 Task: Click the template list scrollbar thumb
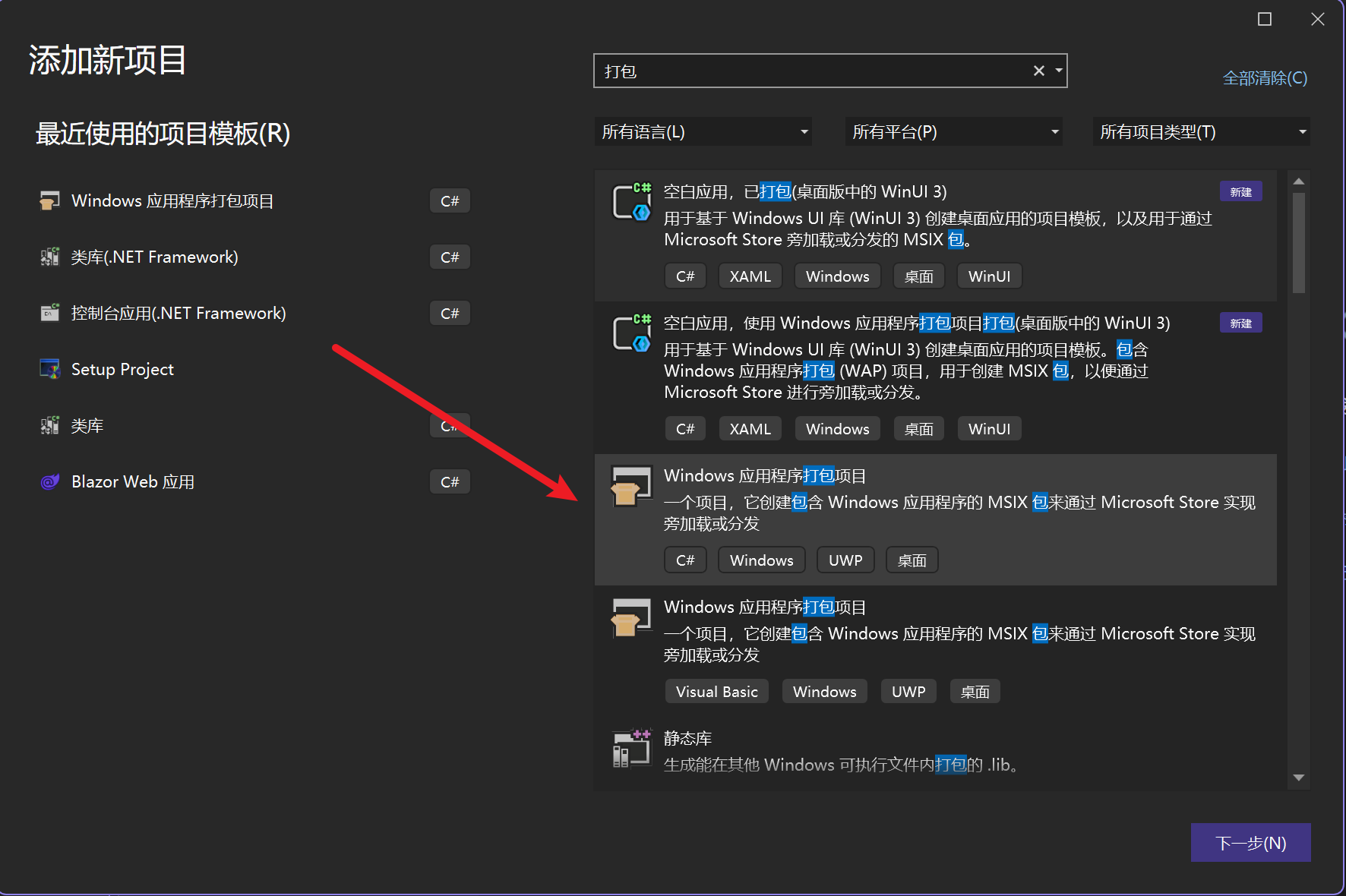[1299, 242]
